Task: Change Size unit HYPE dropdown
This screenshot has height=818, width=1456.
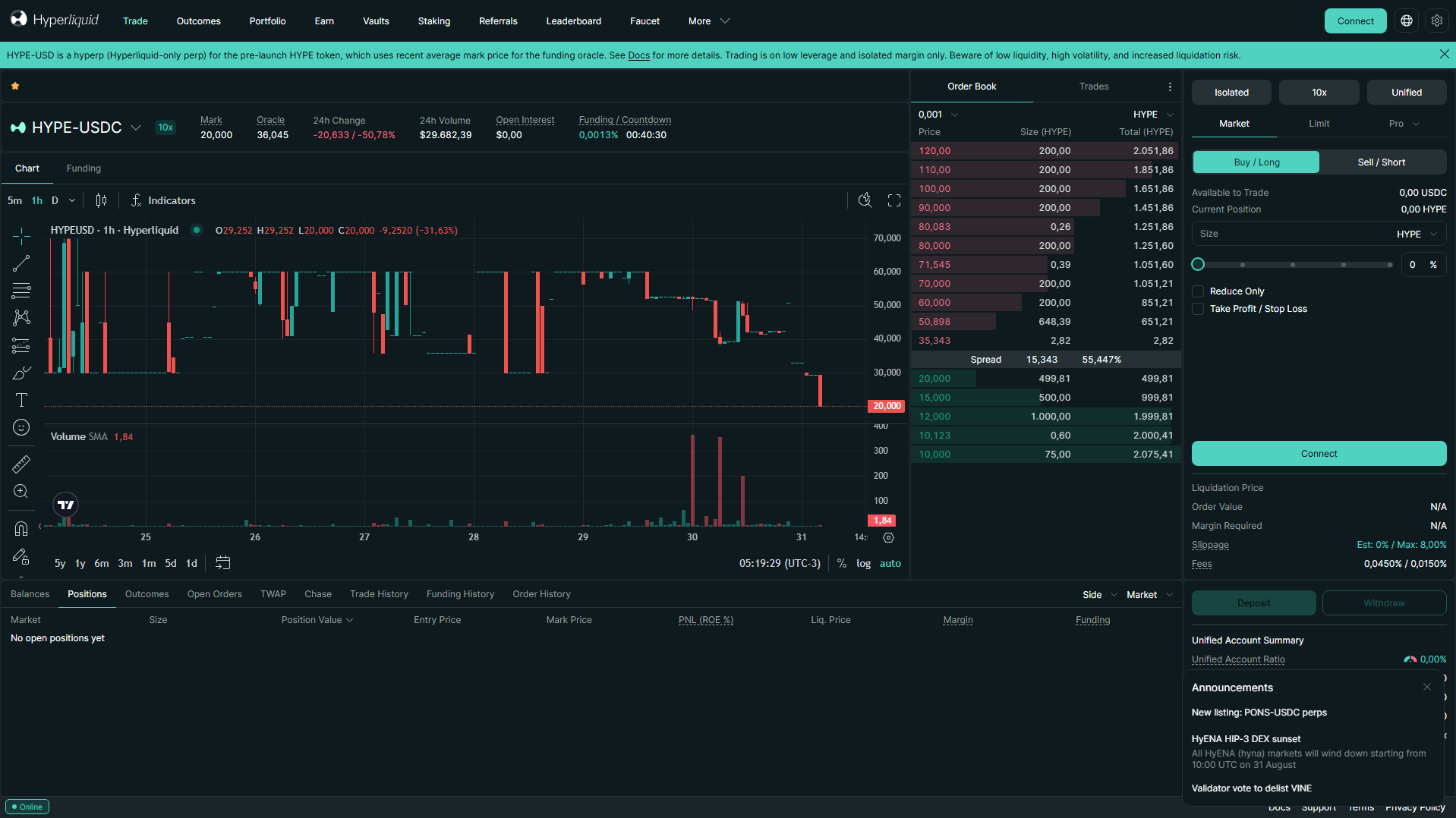Action: [1417, 234]
